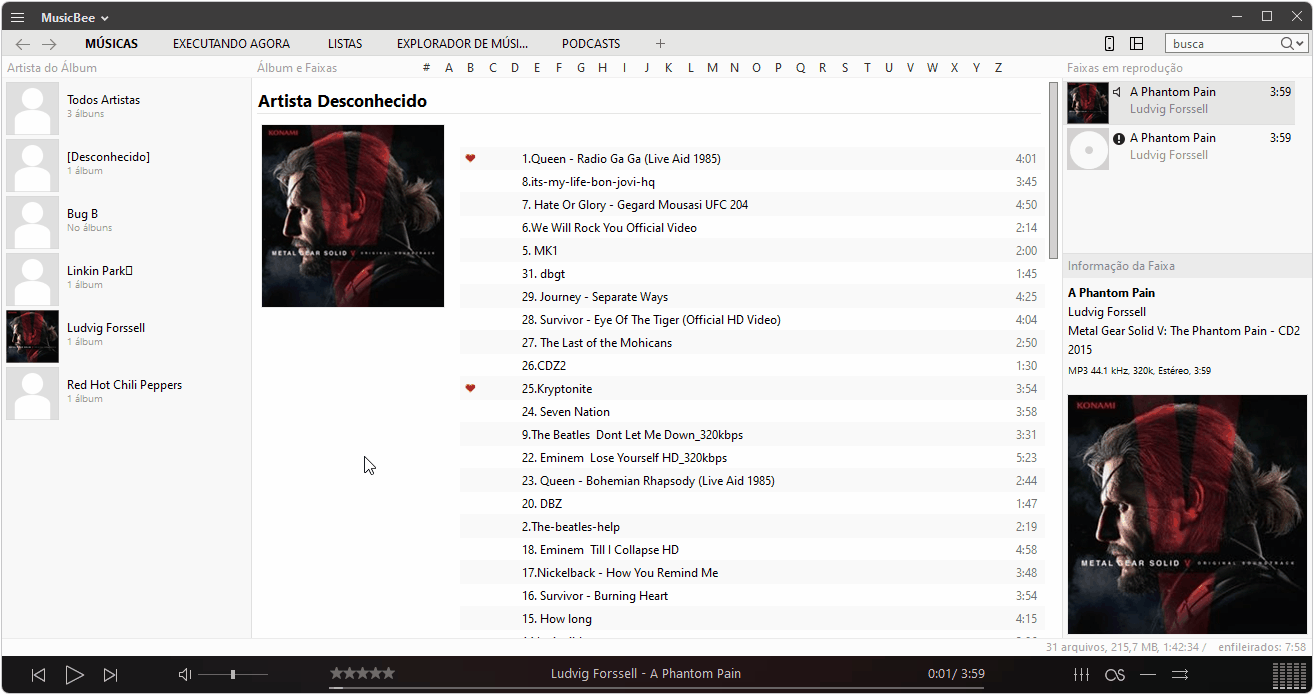Select the Red Hot Chili Peppers artist
1314x695 pixels.
click(124, 385)
